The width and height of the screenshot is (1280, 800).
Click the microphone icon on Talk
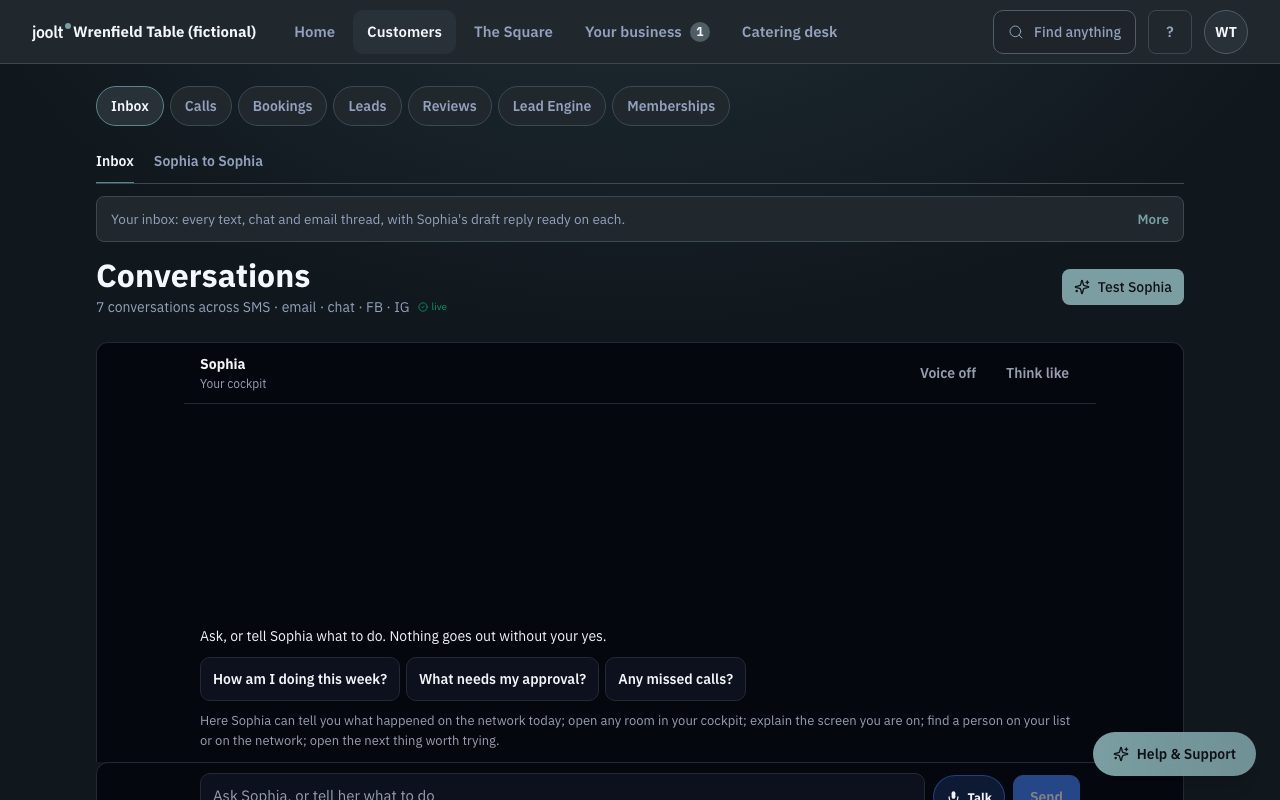pyautogui.click(x=954, y=796)
